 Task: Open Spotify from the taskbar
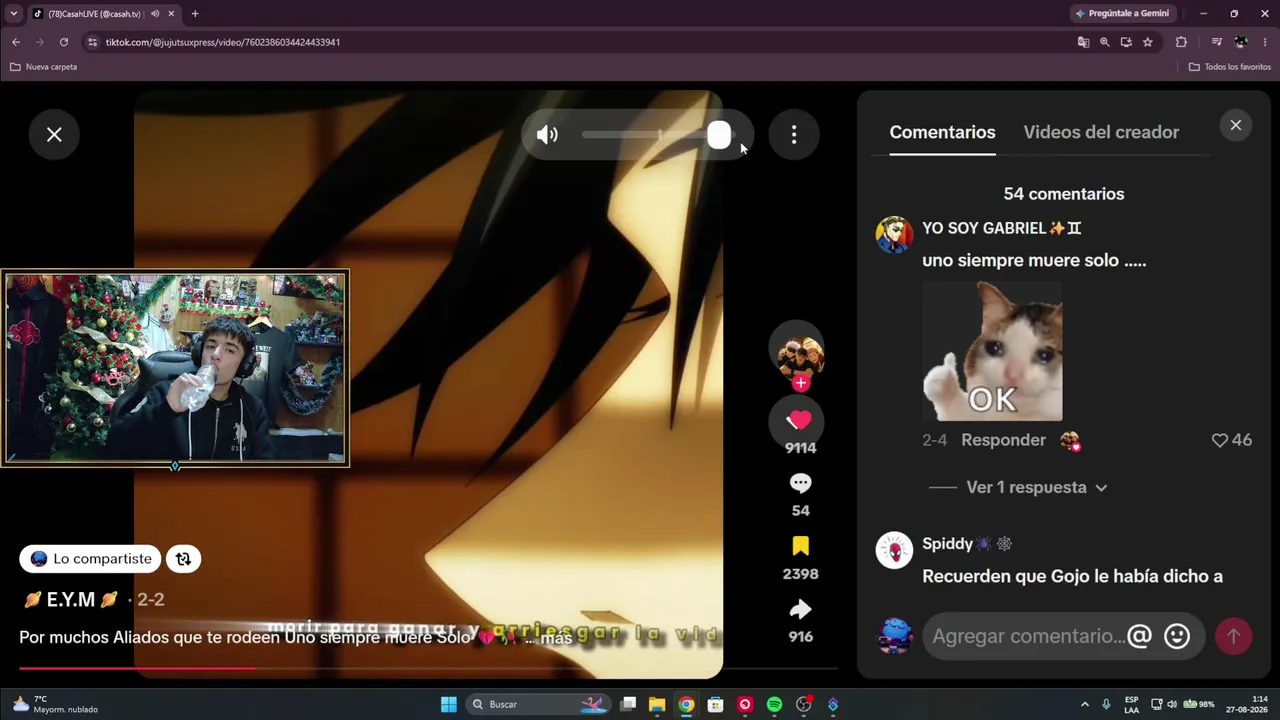pyautogui.click(x=774, y=704)
